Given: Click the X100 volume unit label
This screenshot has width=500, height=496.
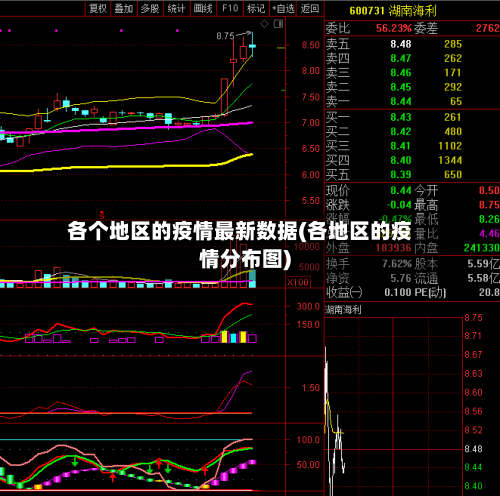Looking at the screenshot, I should pyautogui.click(x=298, y=282).
